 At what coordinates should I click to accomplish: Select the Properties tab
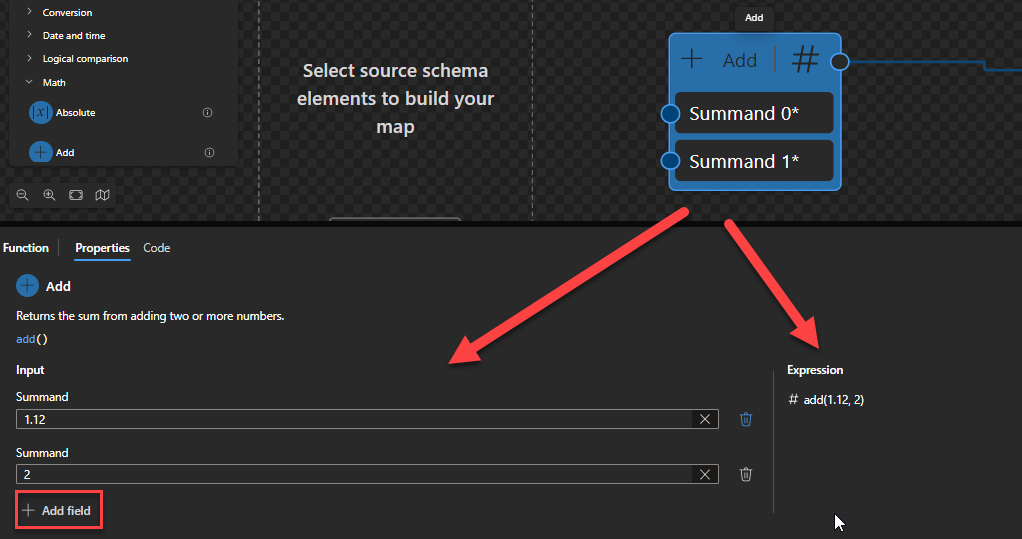[x=102, y=248]
